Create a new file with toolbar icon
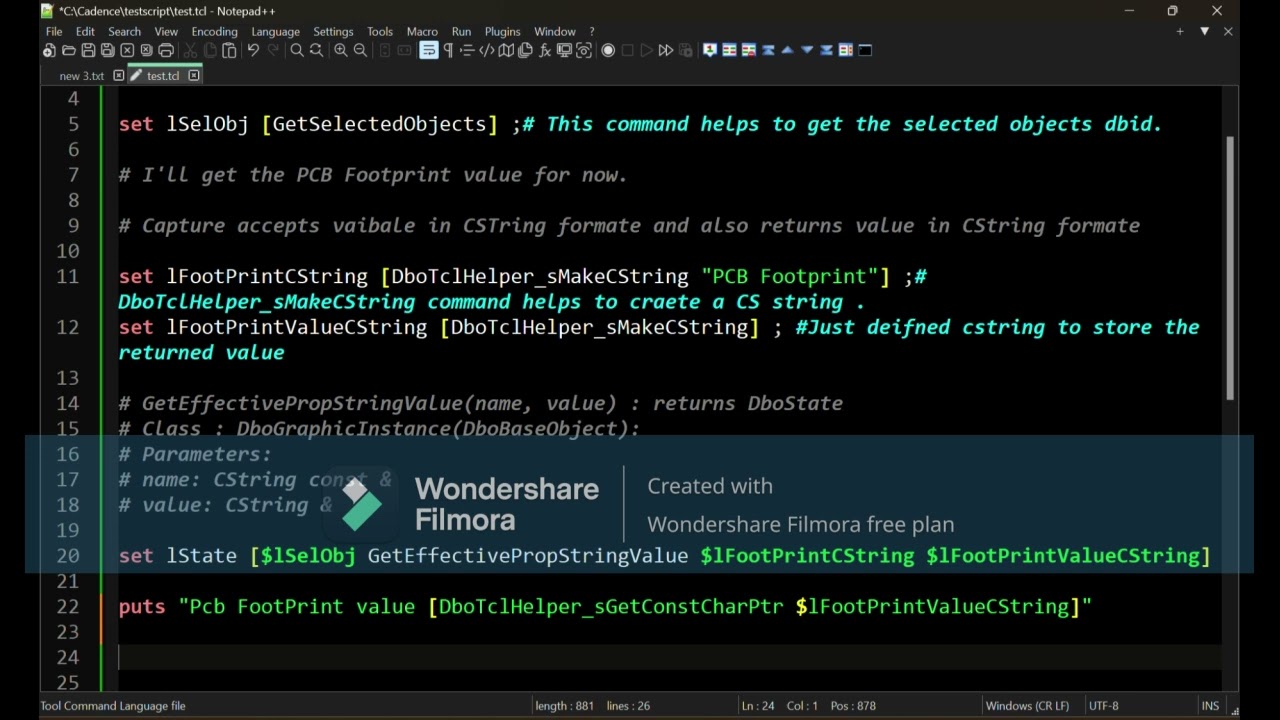 [x=49, y=50]
